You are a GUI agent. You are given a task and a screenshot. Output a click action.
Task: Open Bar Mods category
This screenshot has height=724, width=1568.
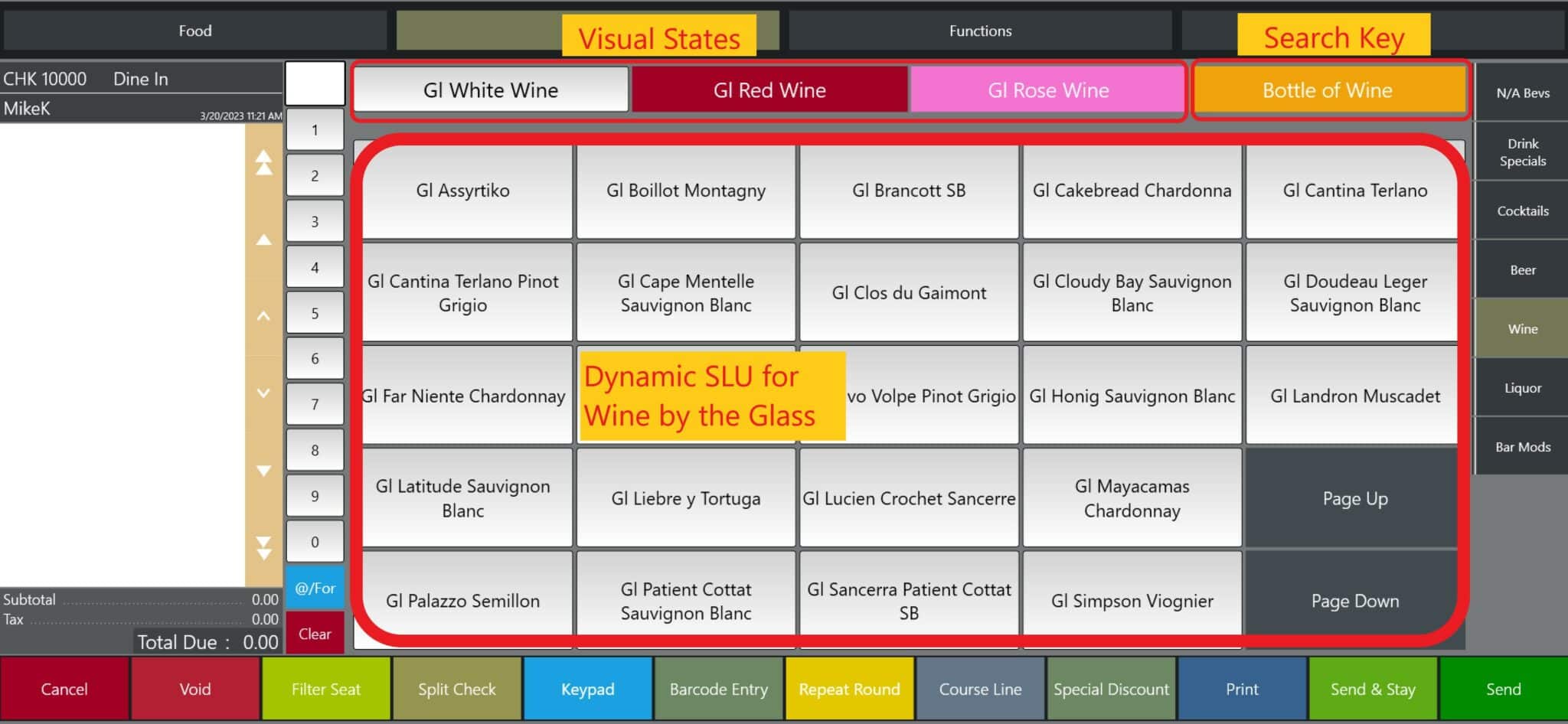(1522, 446)
